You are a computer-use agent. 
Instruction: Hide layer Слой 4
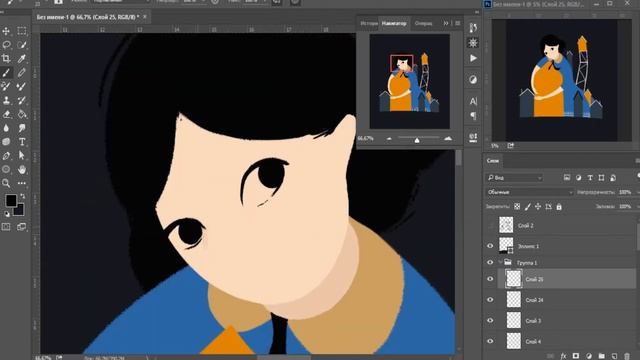click(490, 341)
